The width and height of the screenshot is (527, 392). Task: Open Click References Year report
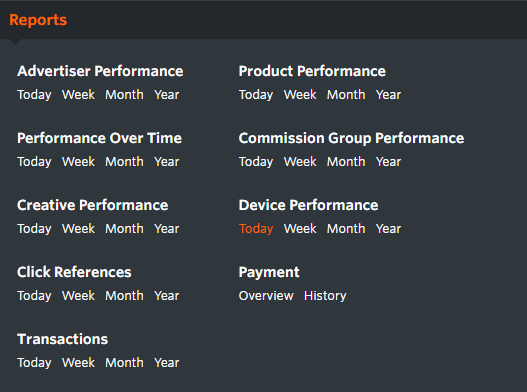(167, 296)
